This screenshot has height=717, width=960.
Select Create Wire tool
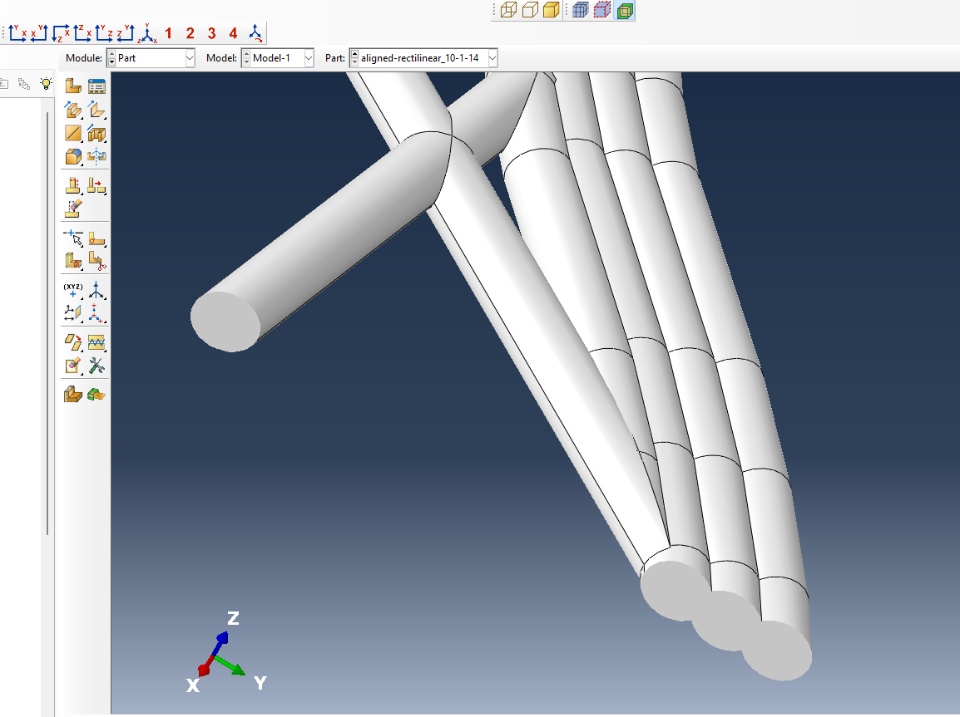pyautogui.click(x=73, y=133)
